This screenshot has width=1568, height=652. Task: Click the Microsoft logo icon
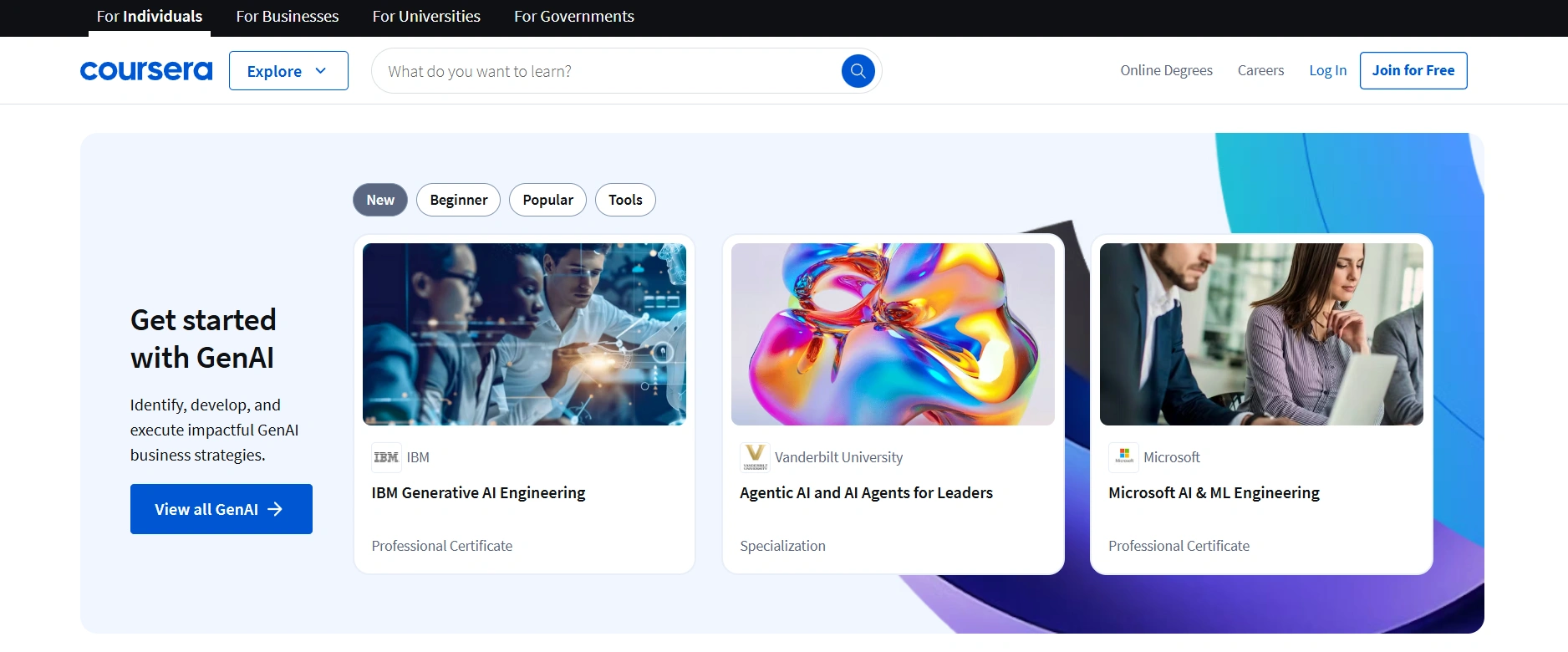pos(1123,457)
